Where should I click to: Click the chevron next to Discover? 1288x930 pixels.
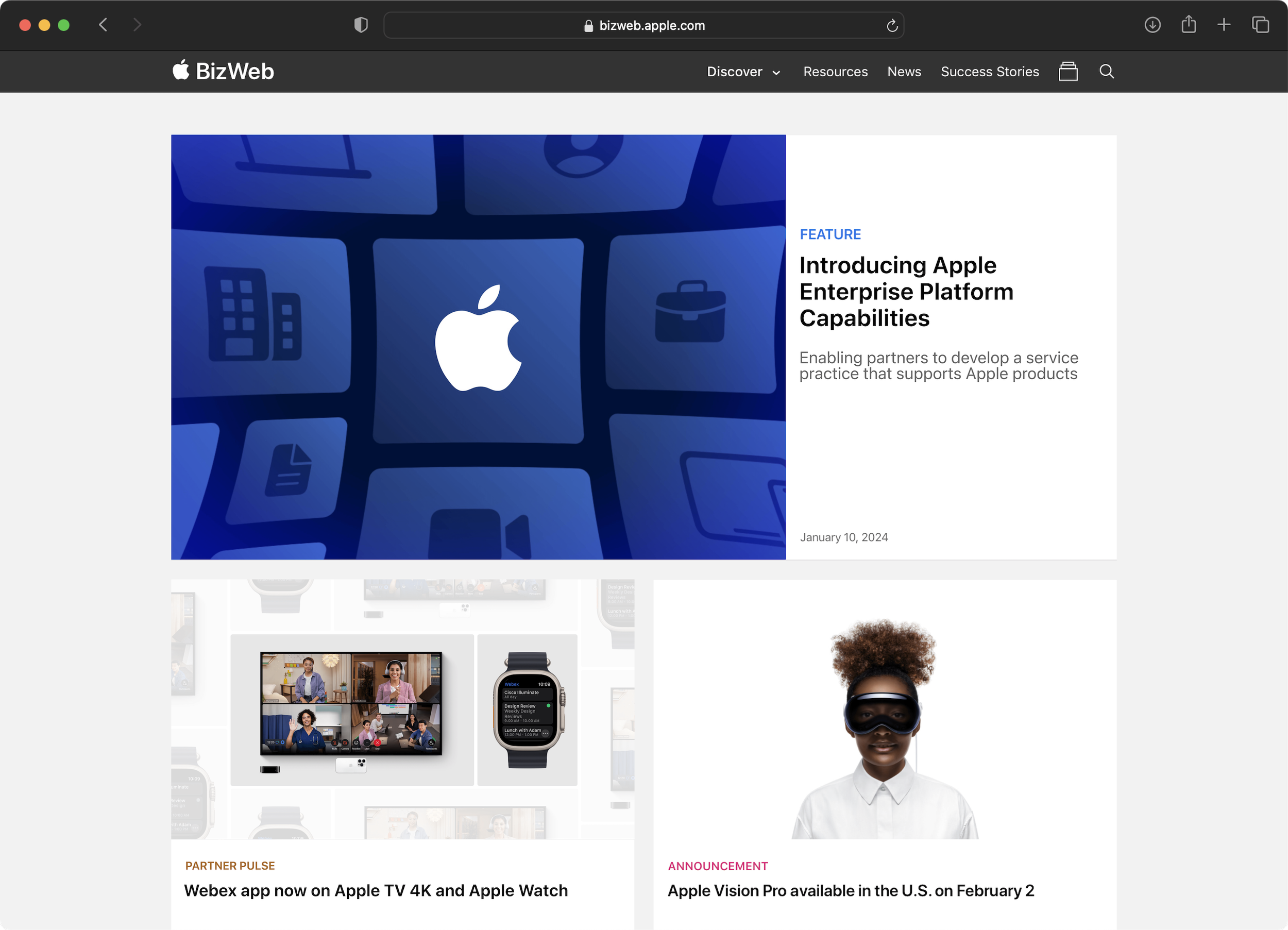776,73
